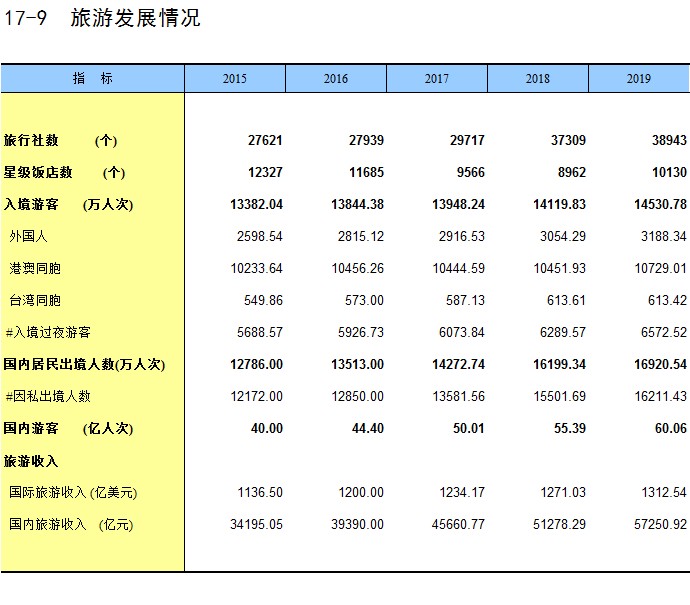Click the cell value 60.06

671,429
